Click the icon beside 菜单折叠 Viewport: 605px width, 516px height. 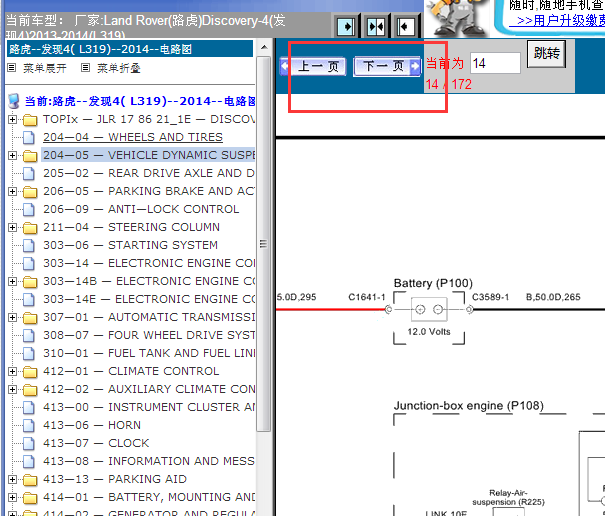click(85, 68)
